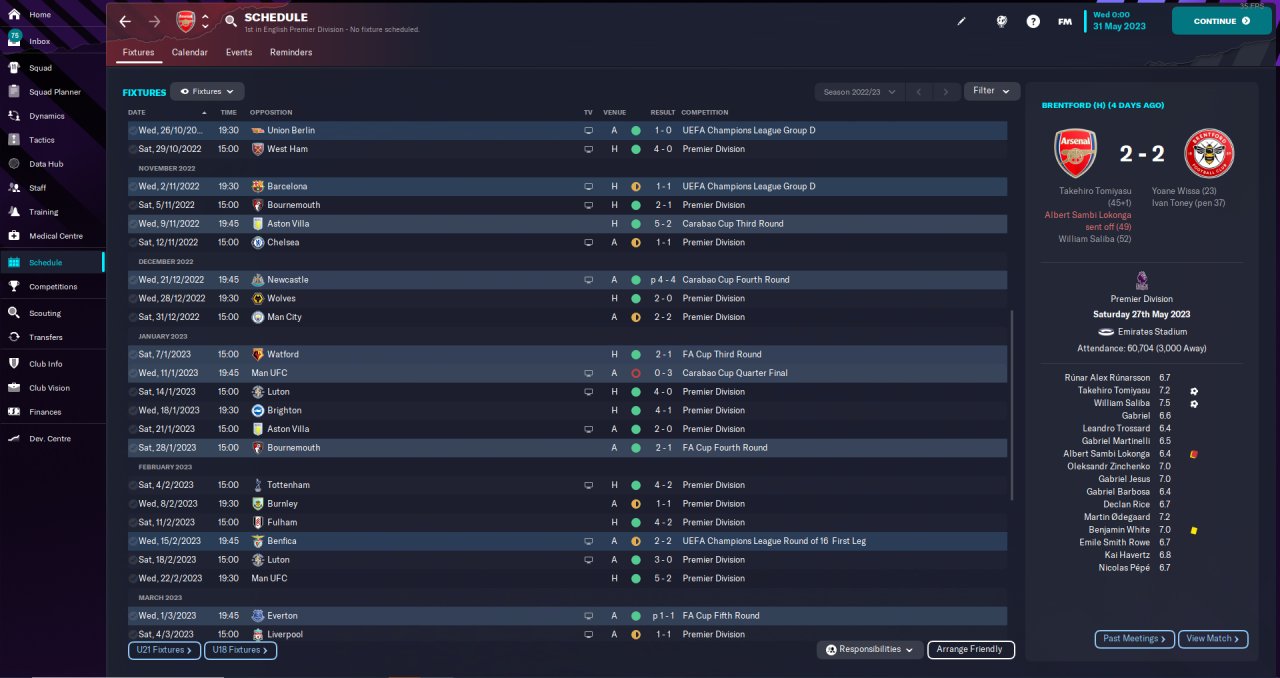Open the Finances icon
1280x678 pixels.
click(14, 412)
